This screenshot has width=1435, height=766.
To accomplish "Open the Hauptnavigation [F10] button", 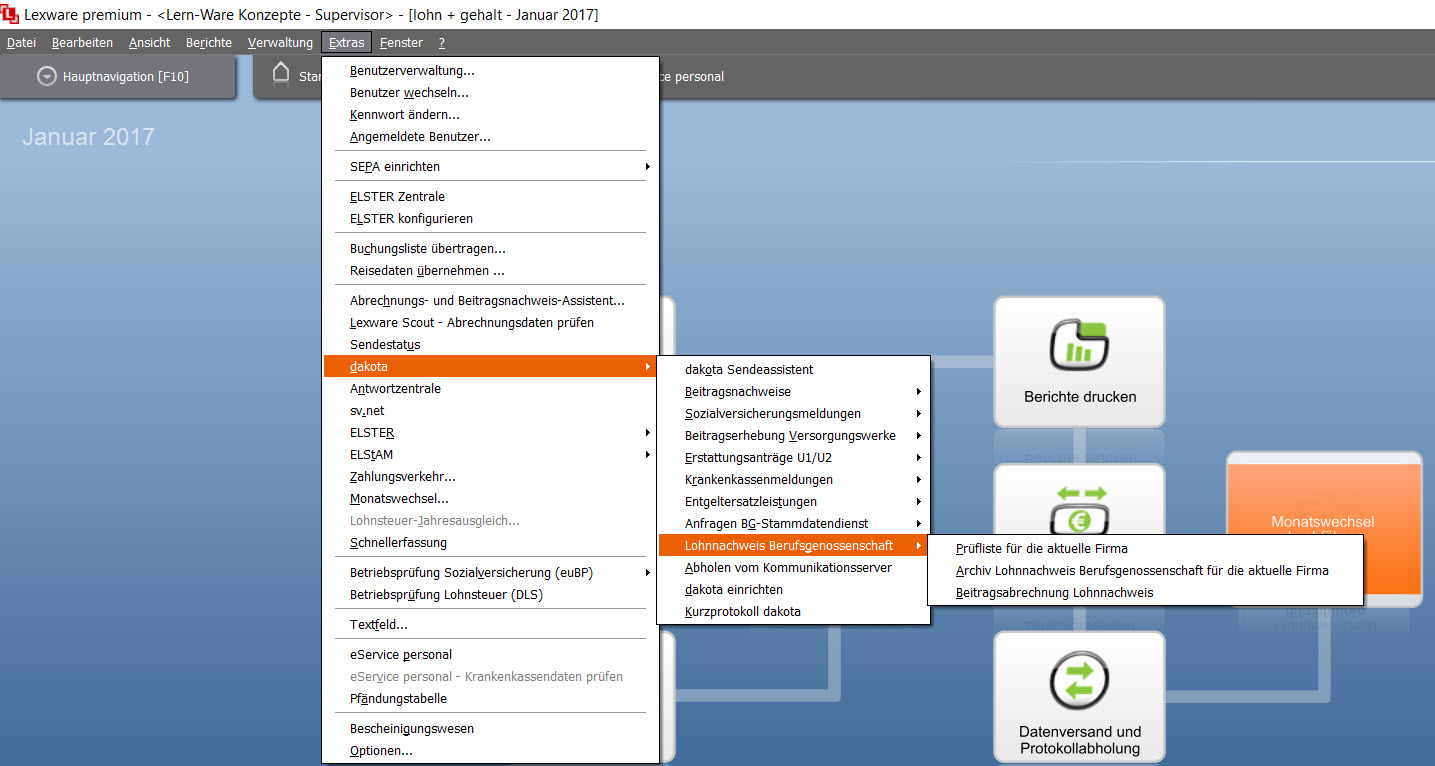I will tap(118, 77).
